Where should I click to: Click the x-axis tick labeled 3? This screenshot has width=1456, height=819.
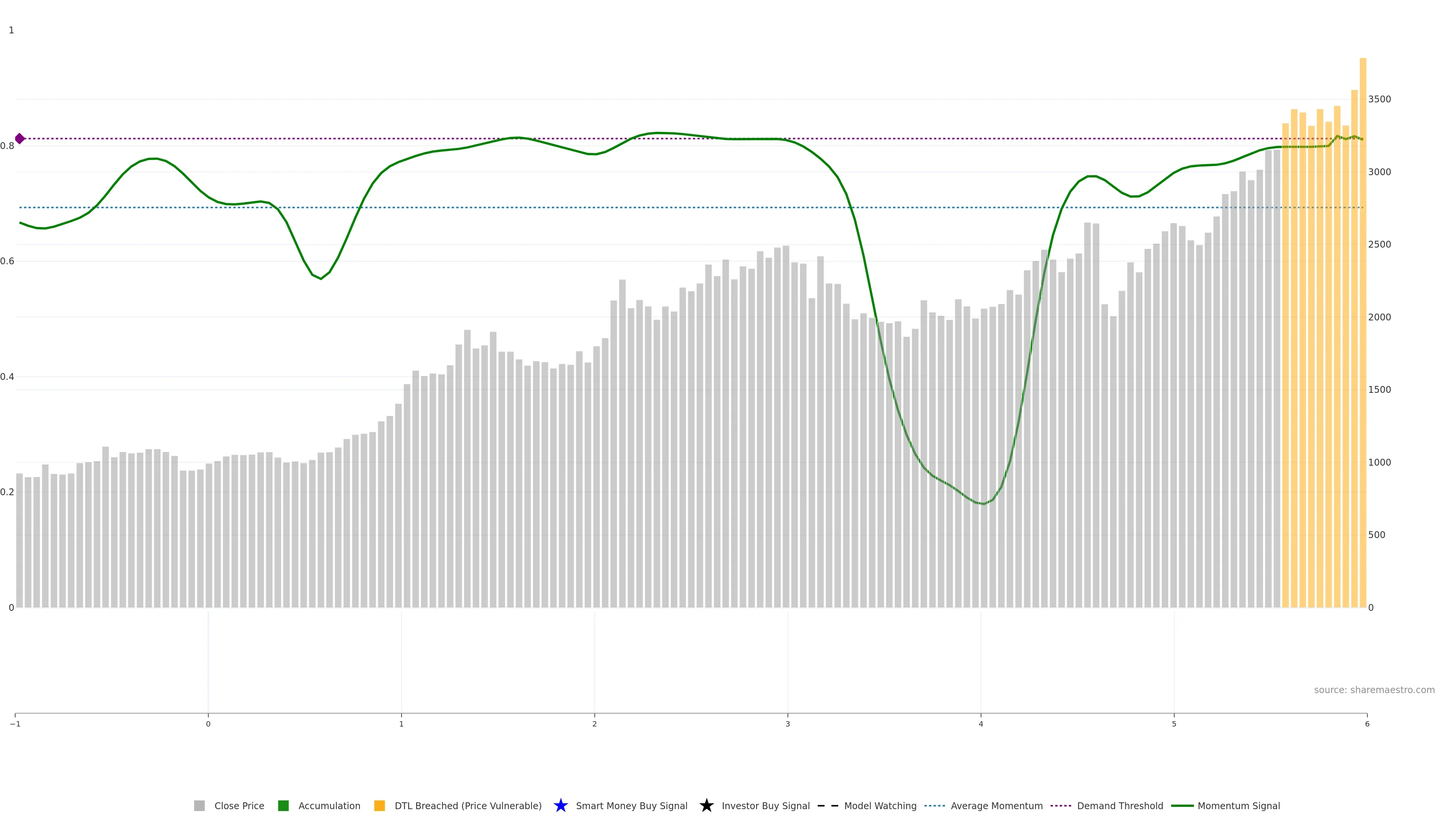[x=788, y=724]
